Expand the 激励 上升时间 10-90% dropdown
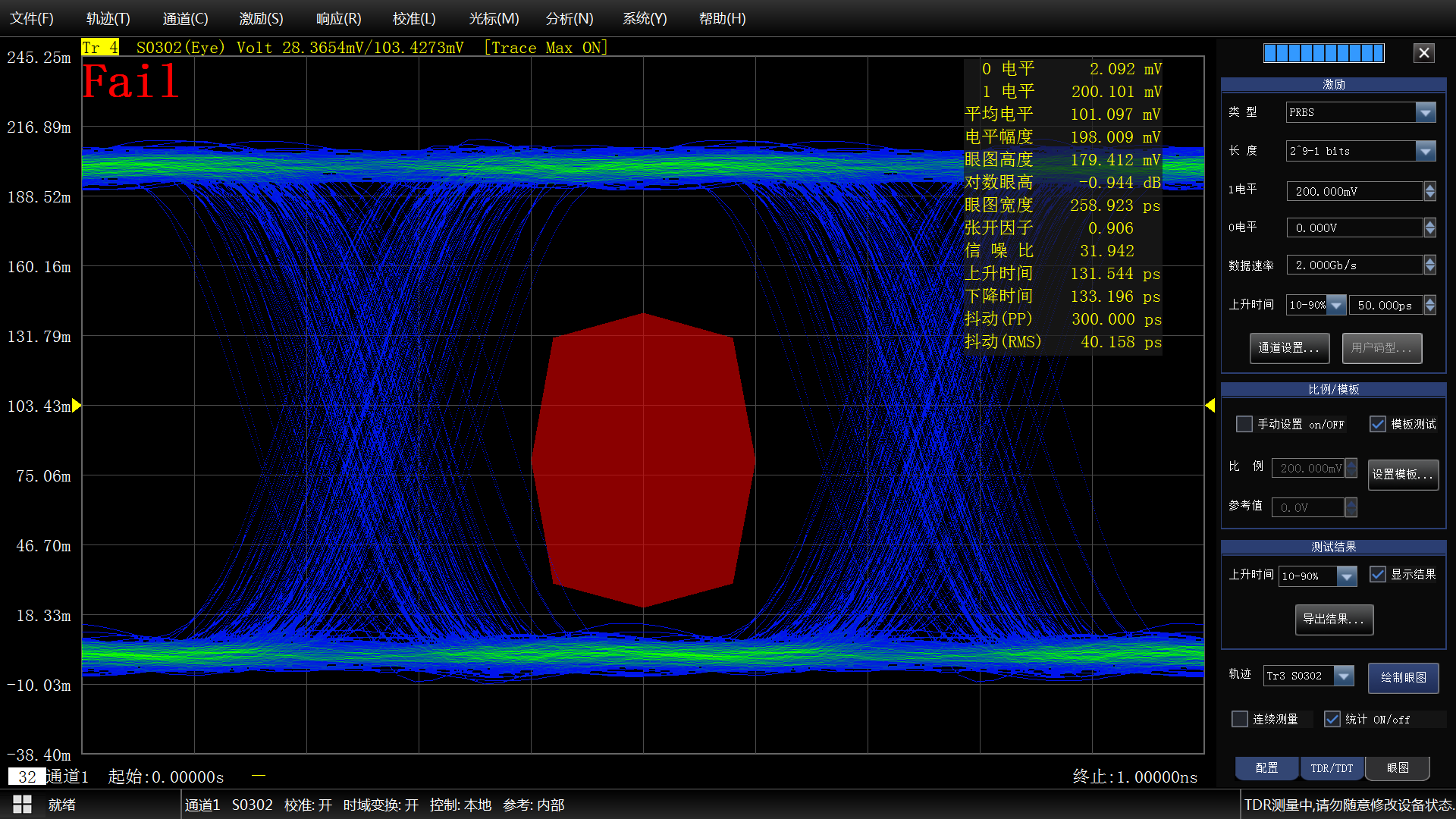 [x=1336, y=305]
